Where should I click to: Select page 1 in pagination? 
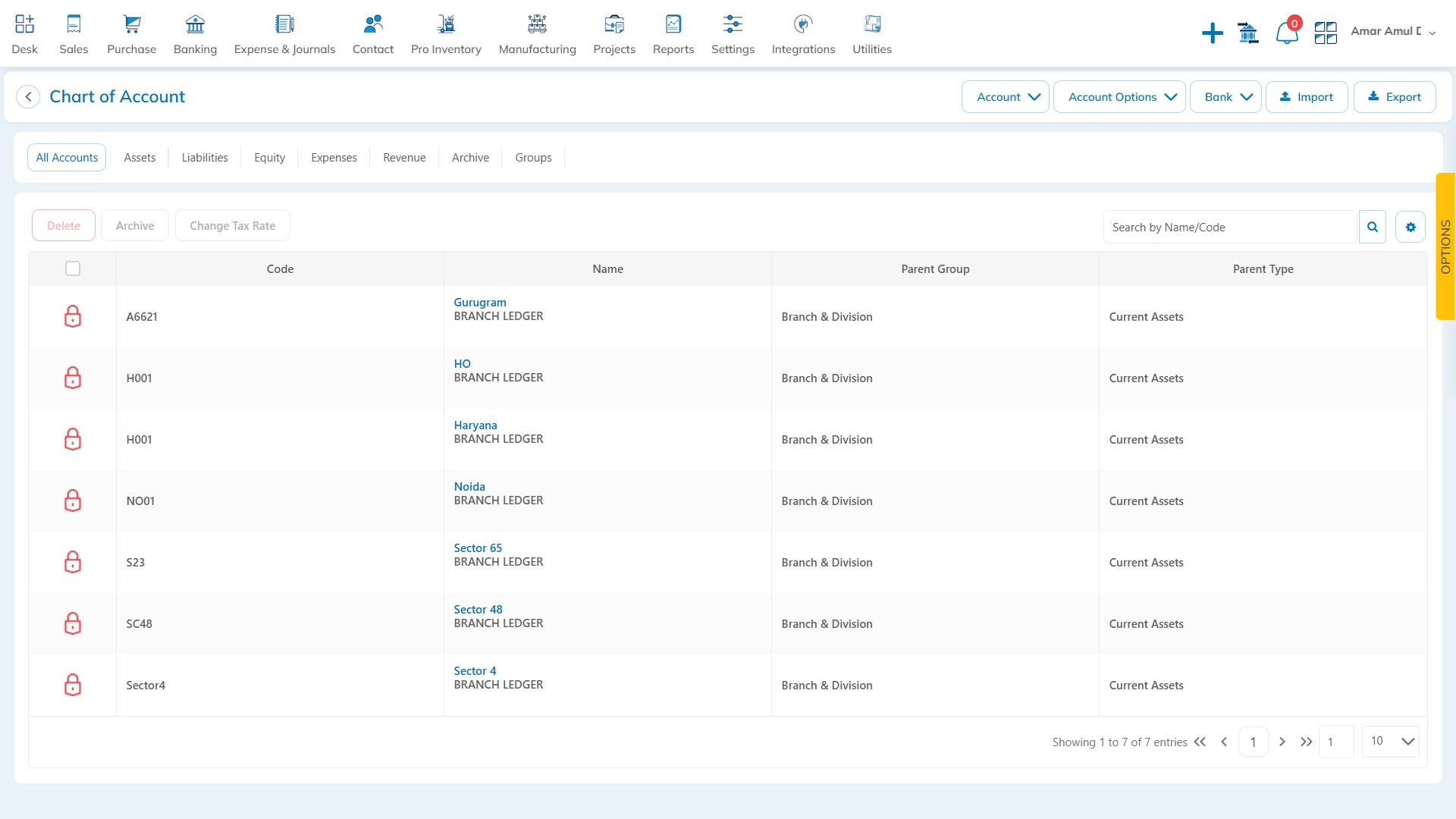[1253, 742]
